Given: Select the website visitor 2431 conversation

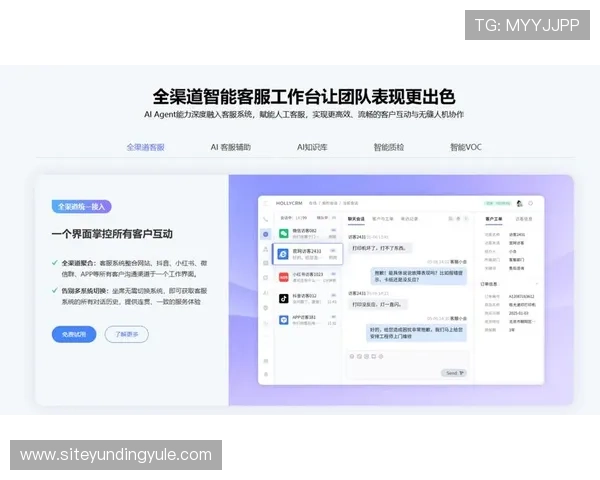Looking at the screenshot, I should (x=308, y=254).
